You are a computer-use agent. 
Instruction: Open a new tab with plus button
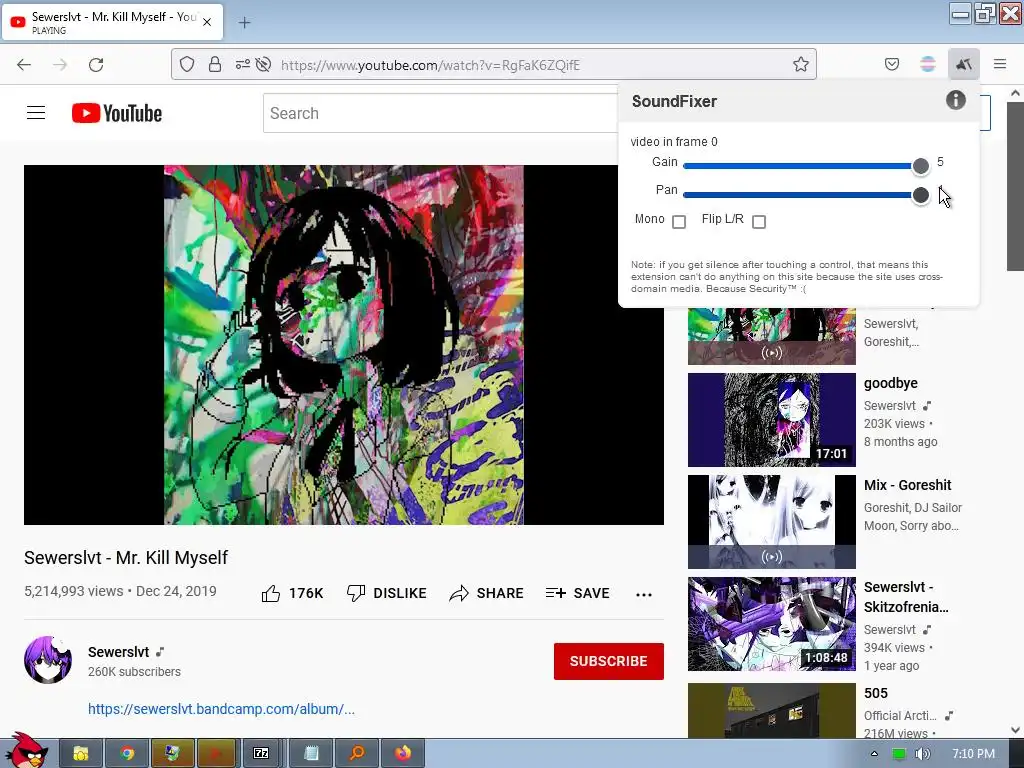point(244,23)
